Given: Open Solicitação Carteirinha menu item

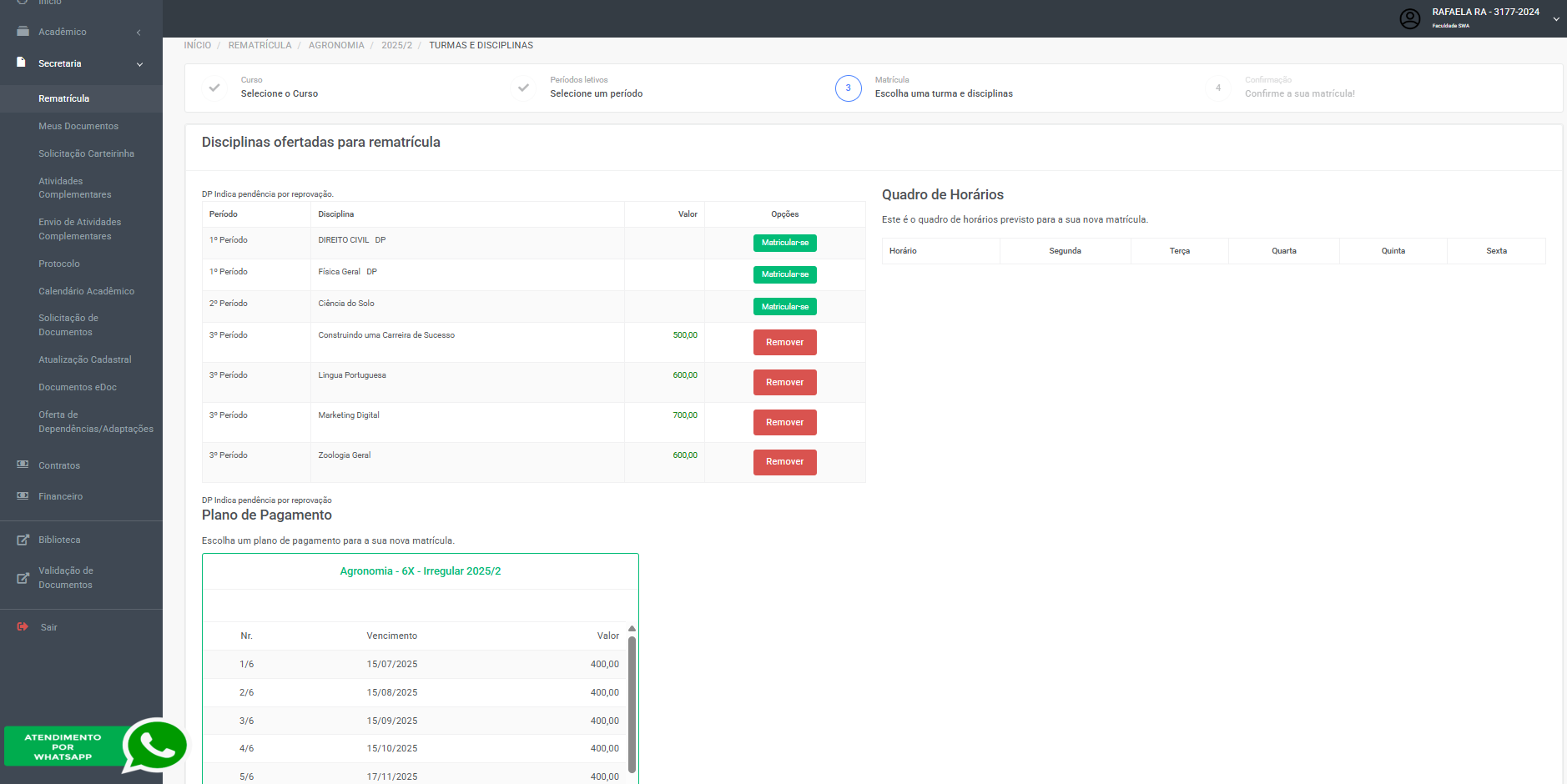Looking at the screenshot, I should coord(86,153).
